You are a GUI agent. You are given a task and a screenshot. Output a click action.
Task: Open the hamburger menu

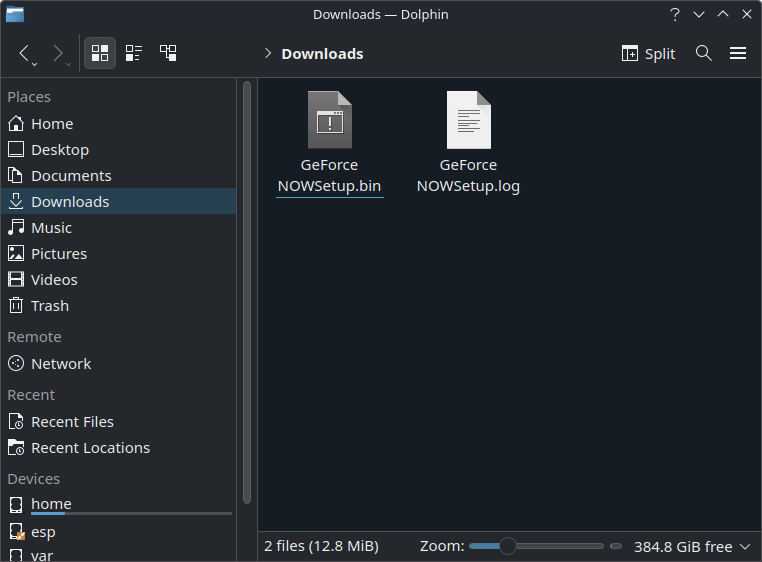point(738,53)
